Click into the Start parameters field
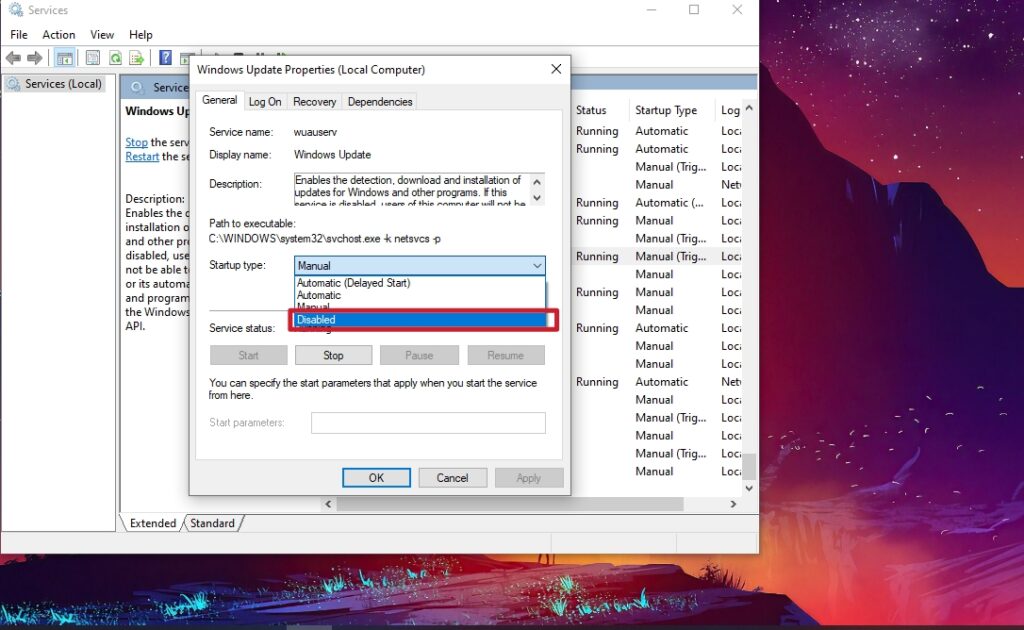1024x630 pixels. (x=428, y=422)
